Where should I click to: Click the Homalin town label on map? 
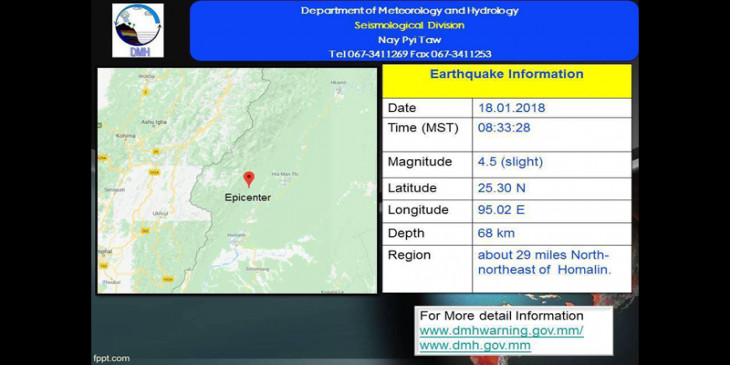point(237,235)
